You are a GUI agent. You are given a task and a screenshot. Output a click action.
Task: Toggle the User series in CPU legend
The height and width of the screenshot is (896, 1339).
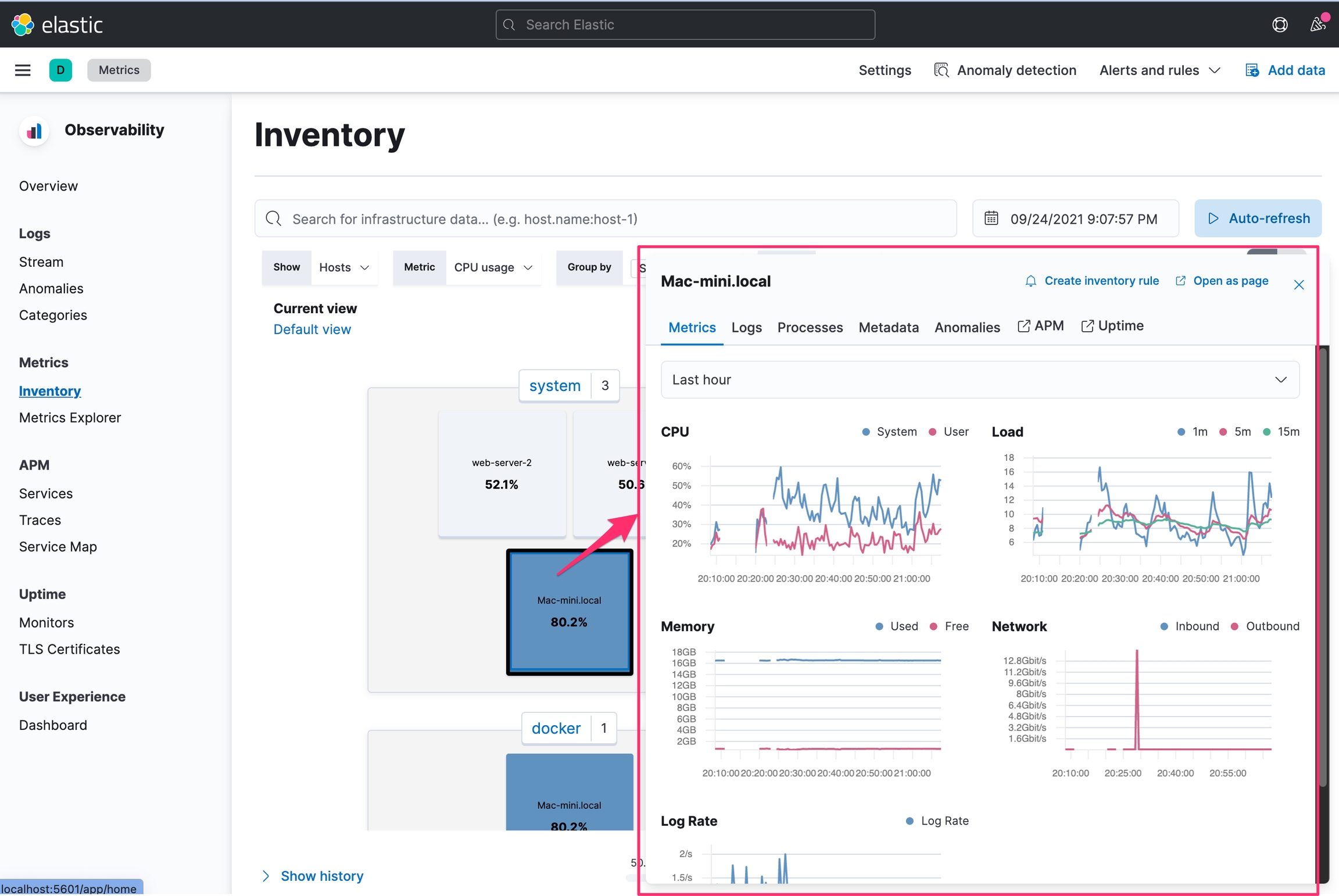[949, 432]
